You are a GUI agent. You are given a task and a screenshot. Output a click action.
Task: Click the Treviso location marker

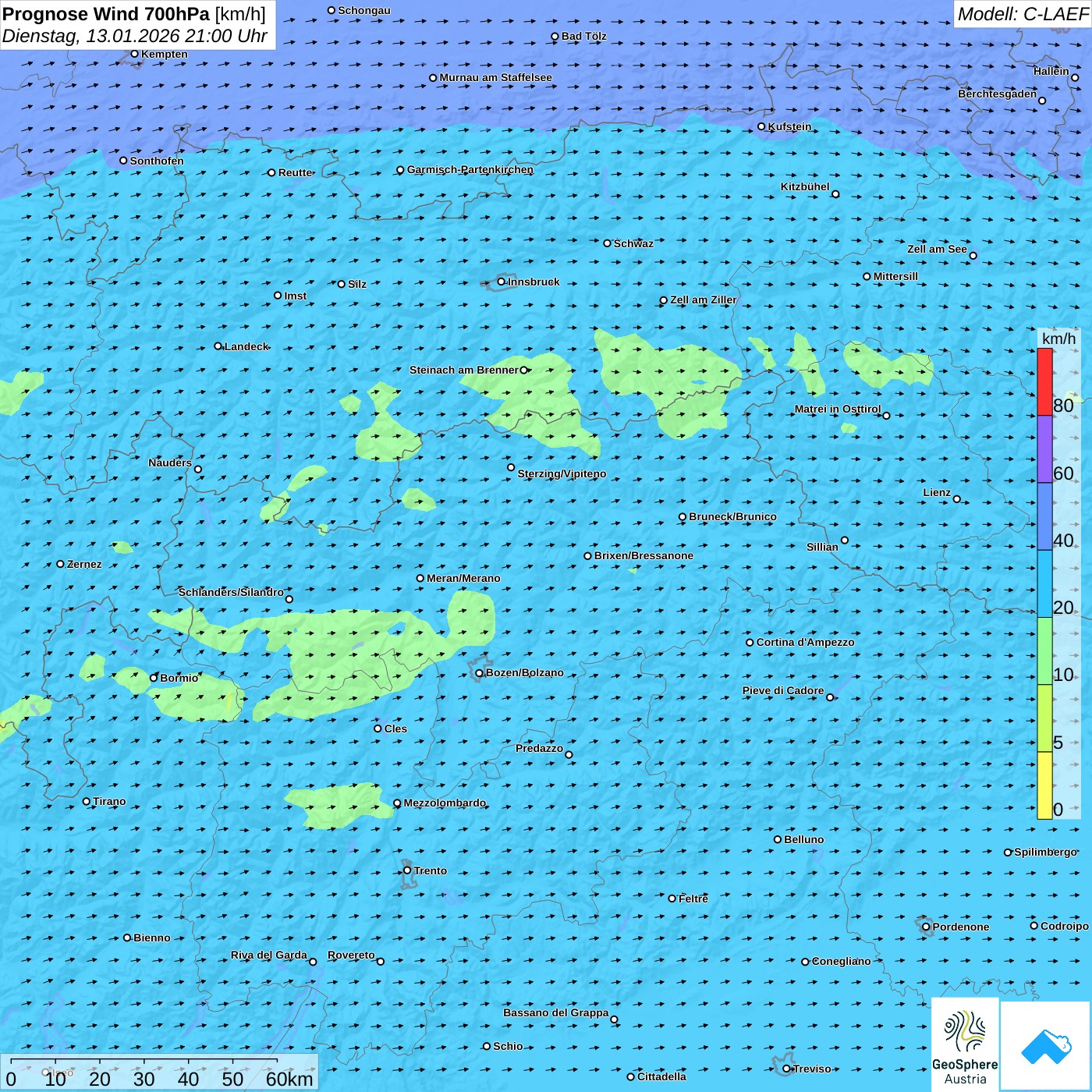click(x=787, y=1069)
